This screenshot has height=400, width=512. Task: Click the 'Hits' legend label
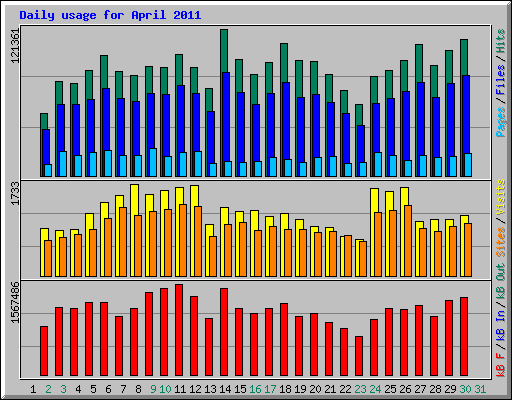click(x=501, y=41)
